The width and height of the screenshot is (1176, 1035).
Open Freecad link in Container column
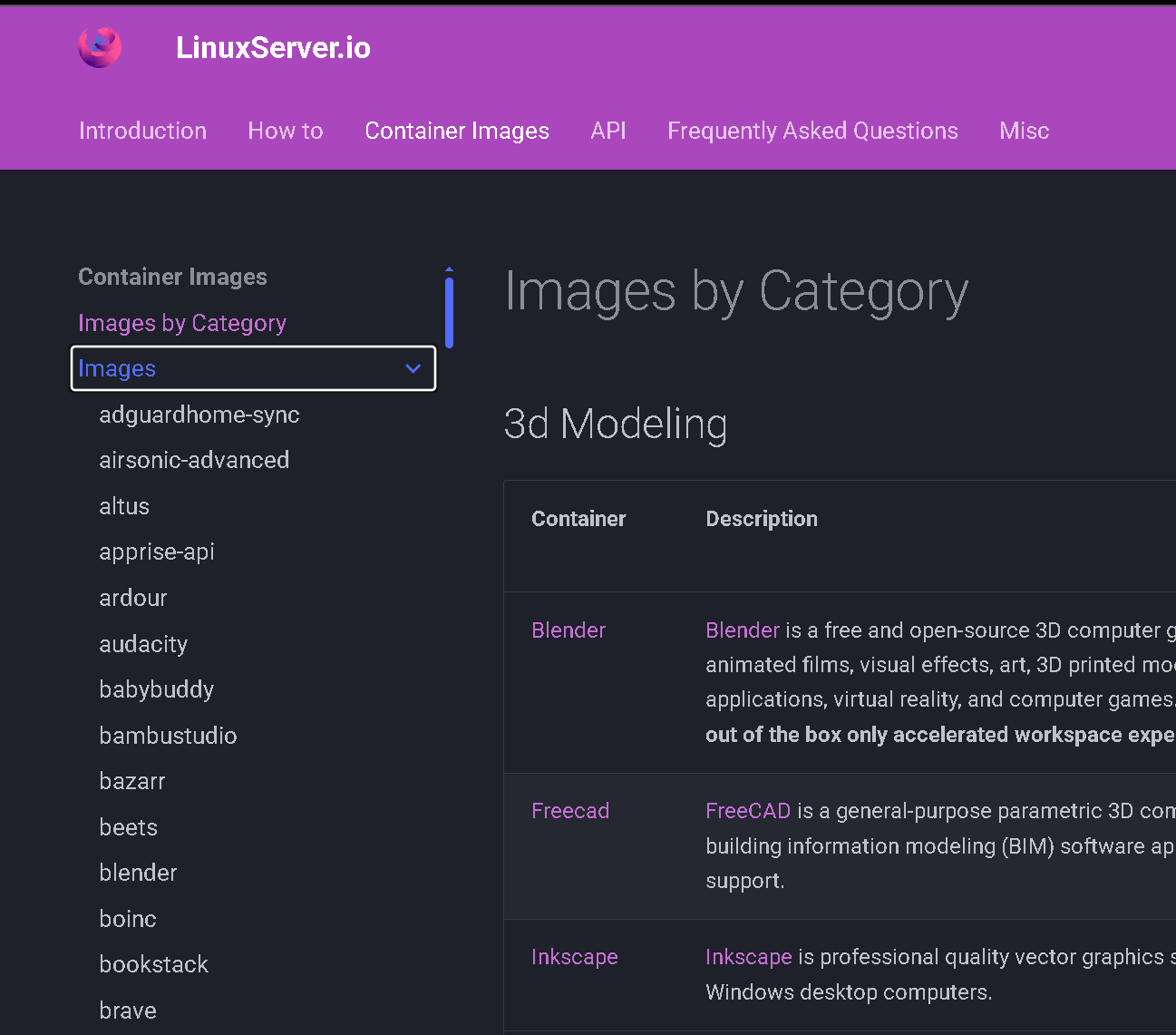[x=570, y=811]
